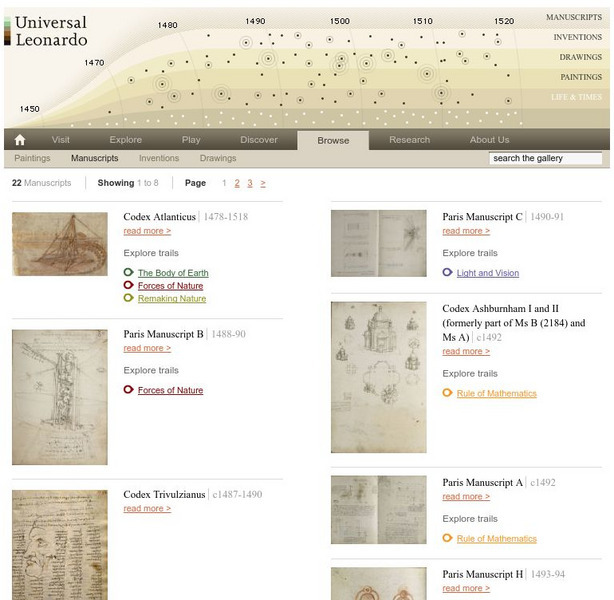
Task: Click the orange trail icon under Codex Ashburnham
Action: pos(448,393)
